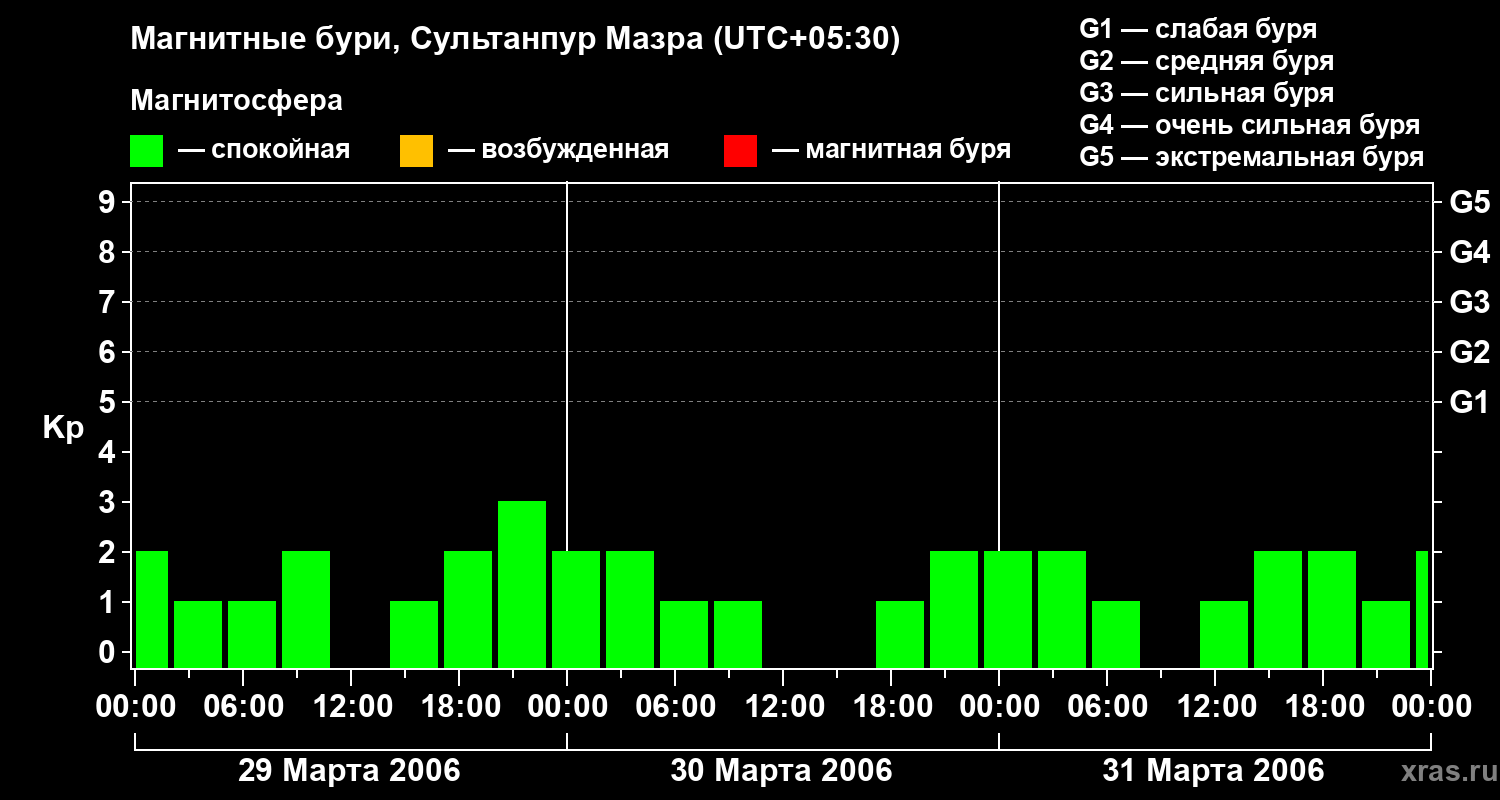Viewport: 1500px width, 800px height.
Task: Click the '— магнитная буря' legend label
Action: (x=891, y=151)
